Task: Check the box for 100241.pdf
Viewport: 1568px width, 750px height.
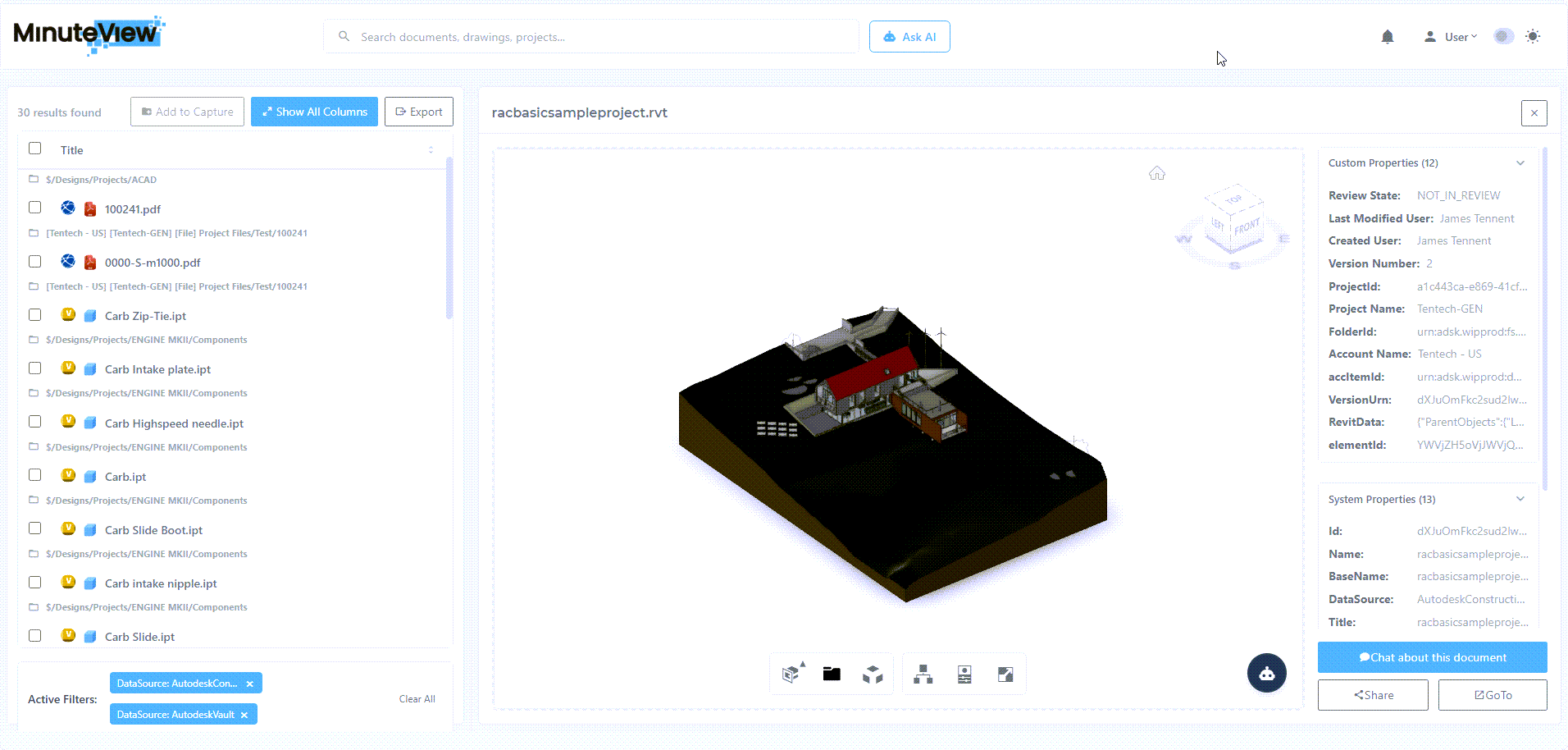Action: tap(35, 208)
